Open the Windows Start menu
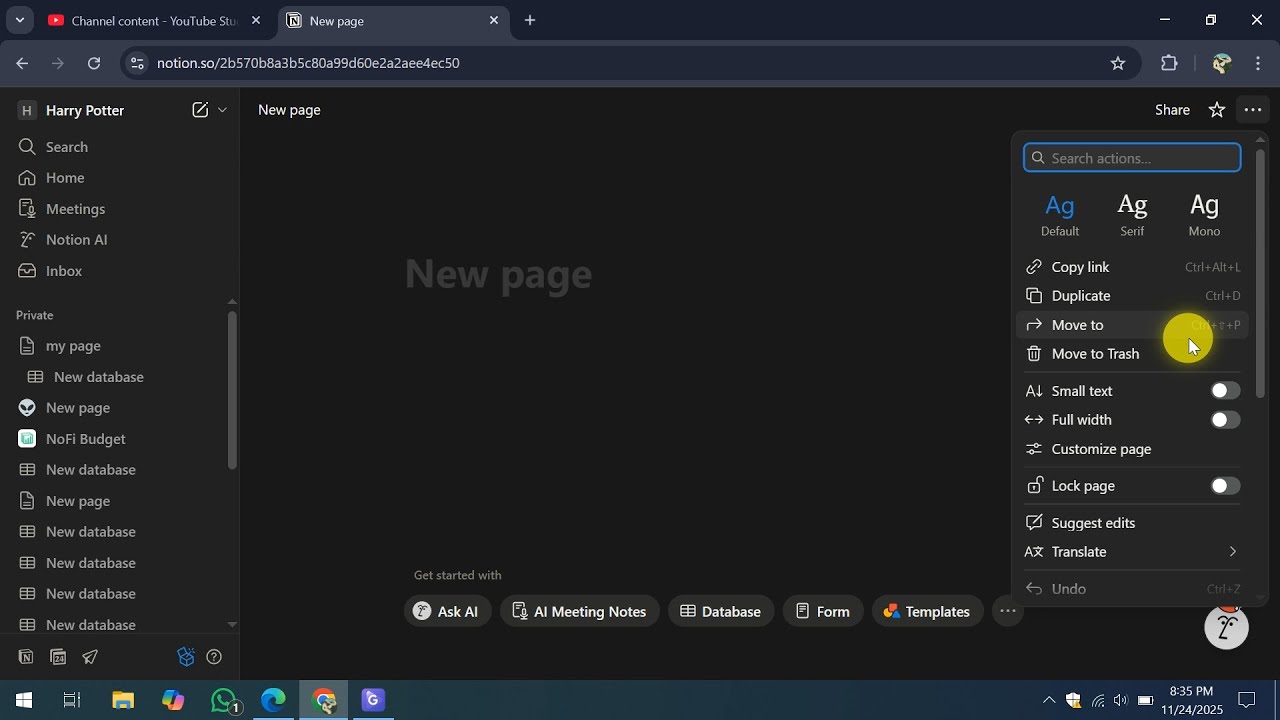The height and width of the screenshot is (720, 1280). (24, 700)
